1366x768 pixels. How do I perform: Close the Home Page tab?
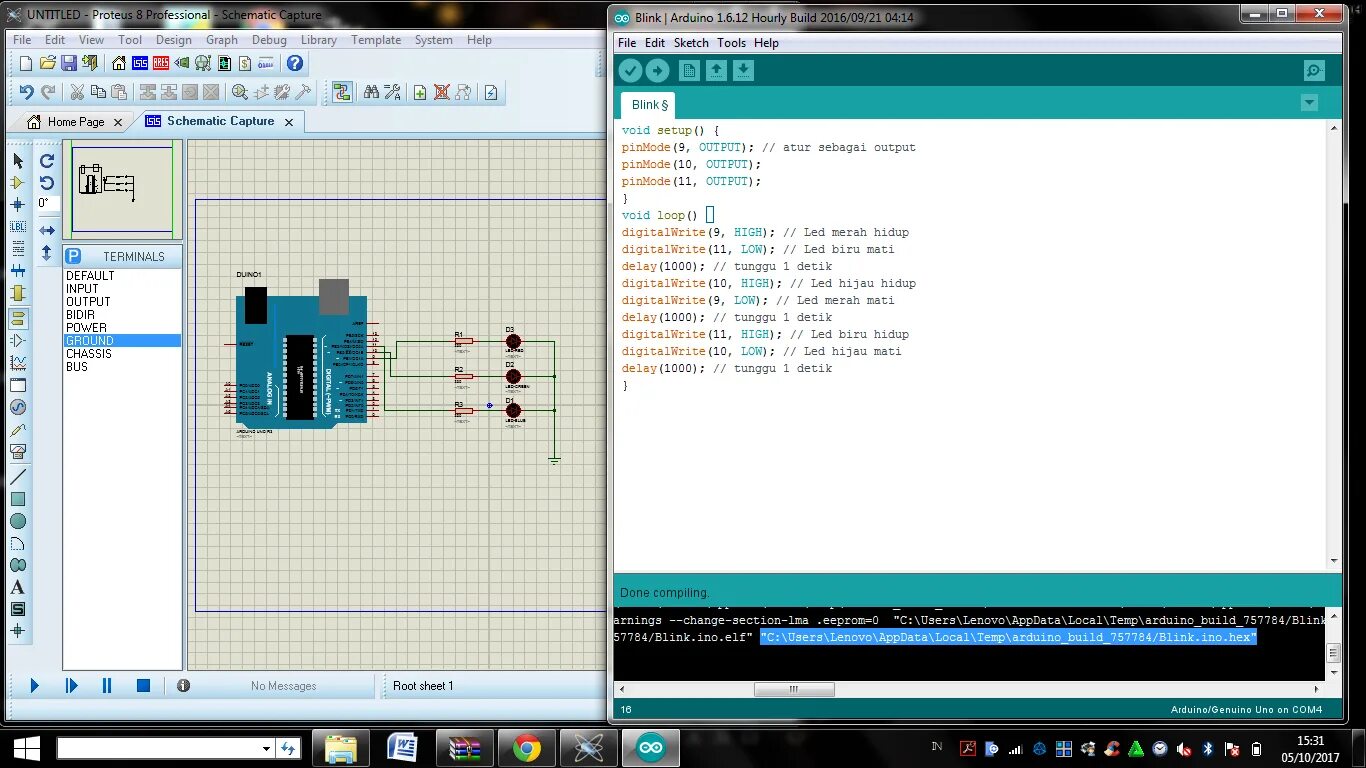click(117, 121)
